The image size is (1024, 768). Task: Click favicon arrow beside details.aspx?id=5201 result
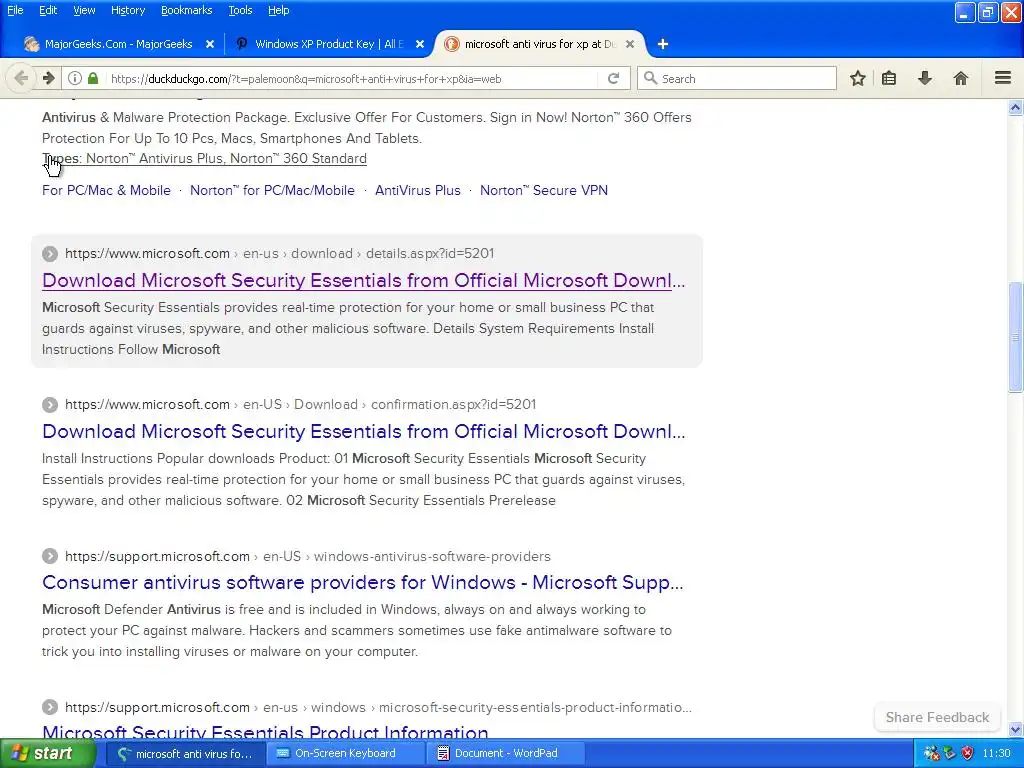pyautogui.click(x=50, y=253)
